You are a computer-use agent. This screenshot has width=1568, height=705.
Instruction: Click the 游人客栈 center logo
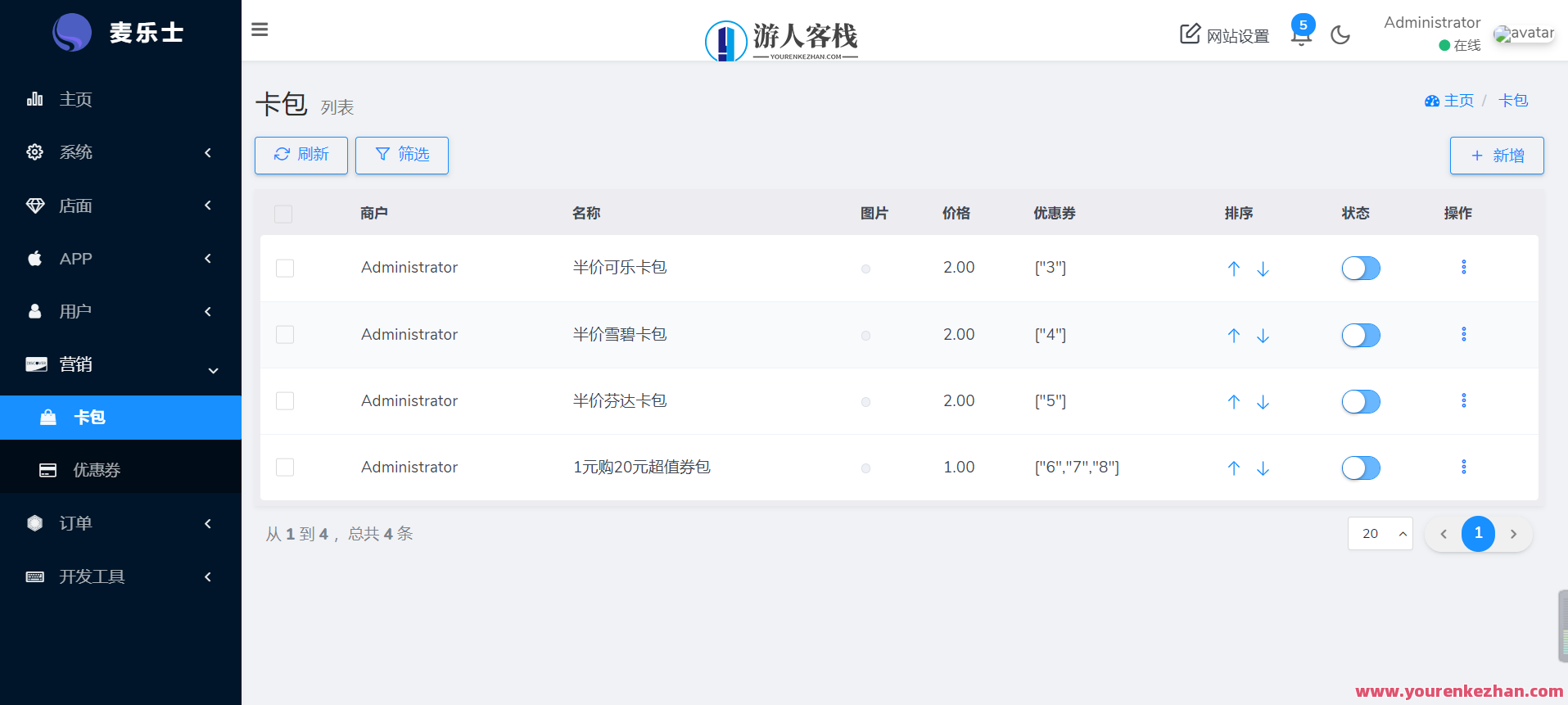click(x=781, y=39)
